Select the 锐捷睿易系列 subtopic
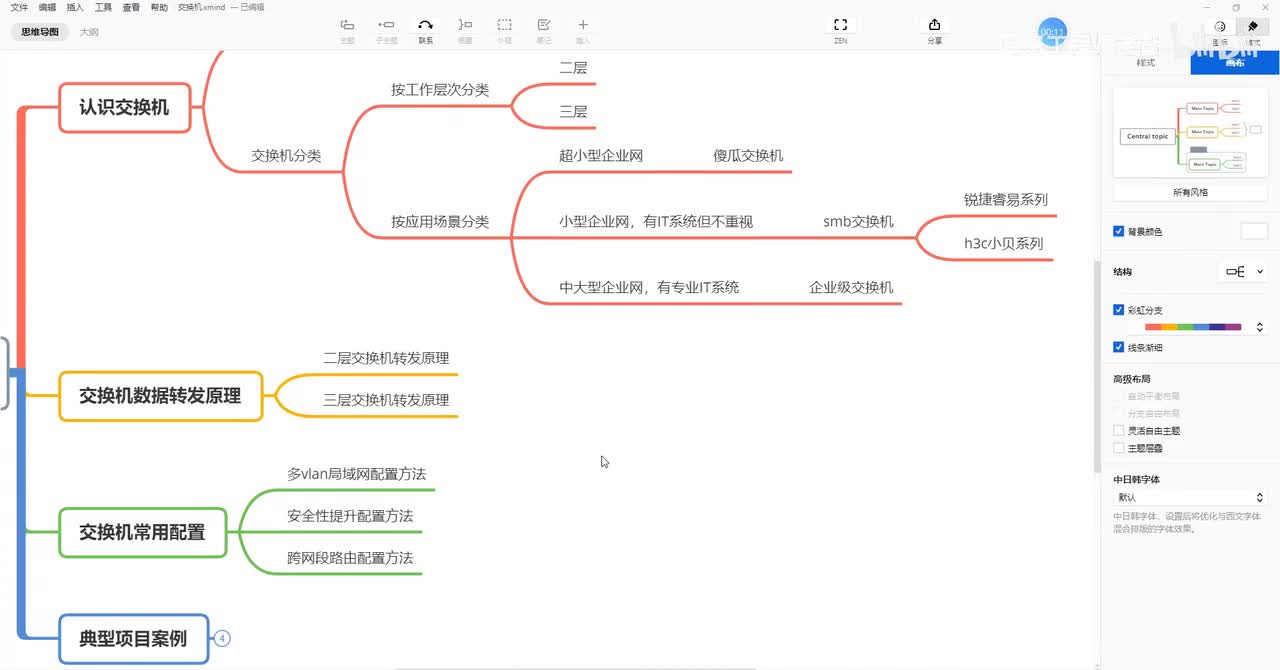The width and height of the screenshot is (1280, 670). [x=1006, y=199]
